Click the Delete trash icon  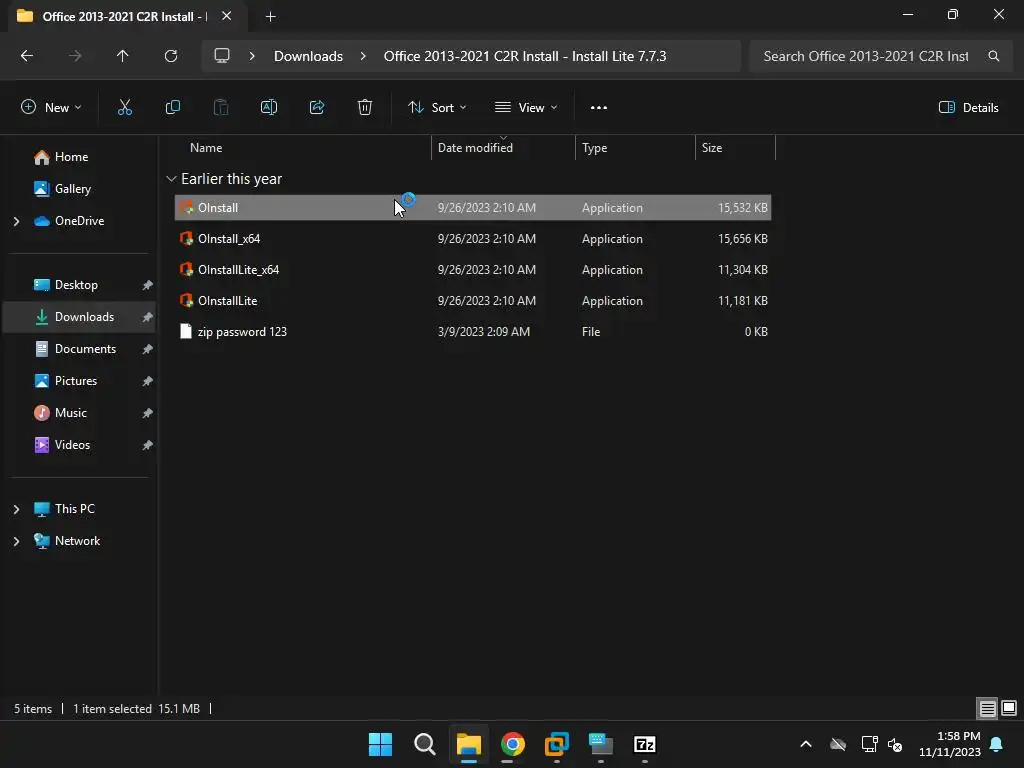point(365,108)
